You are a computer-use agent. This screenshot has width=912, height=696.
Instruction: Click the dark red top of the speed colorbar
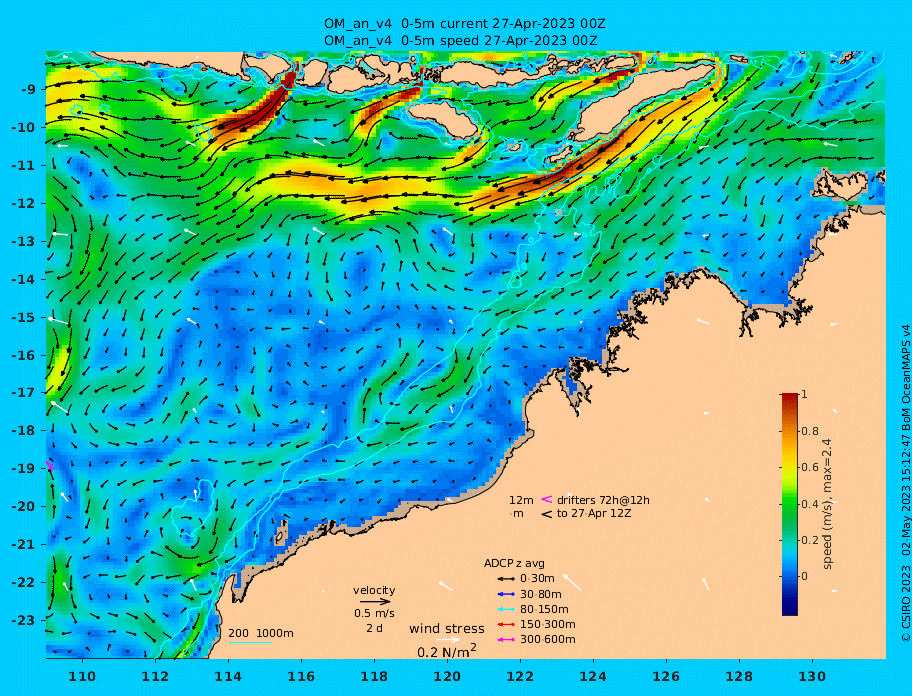point(790,398)
